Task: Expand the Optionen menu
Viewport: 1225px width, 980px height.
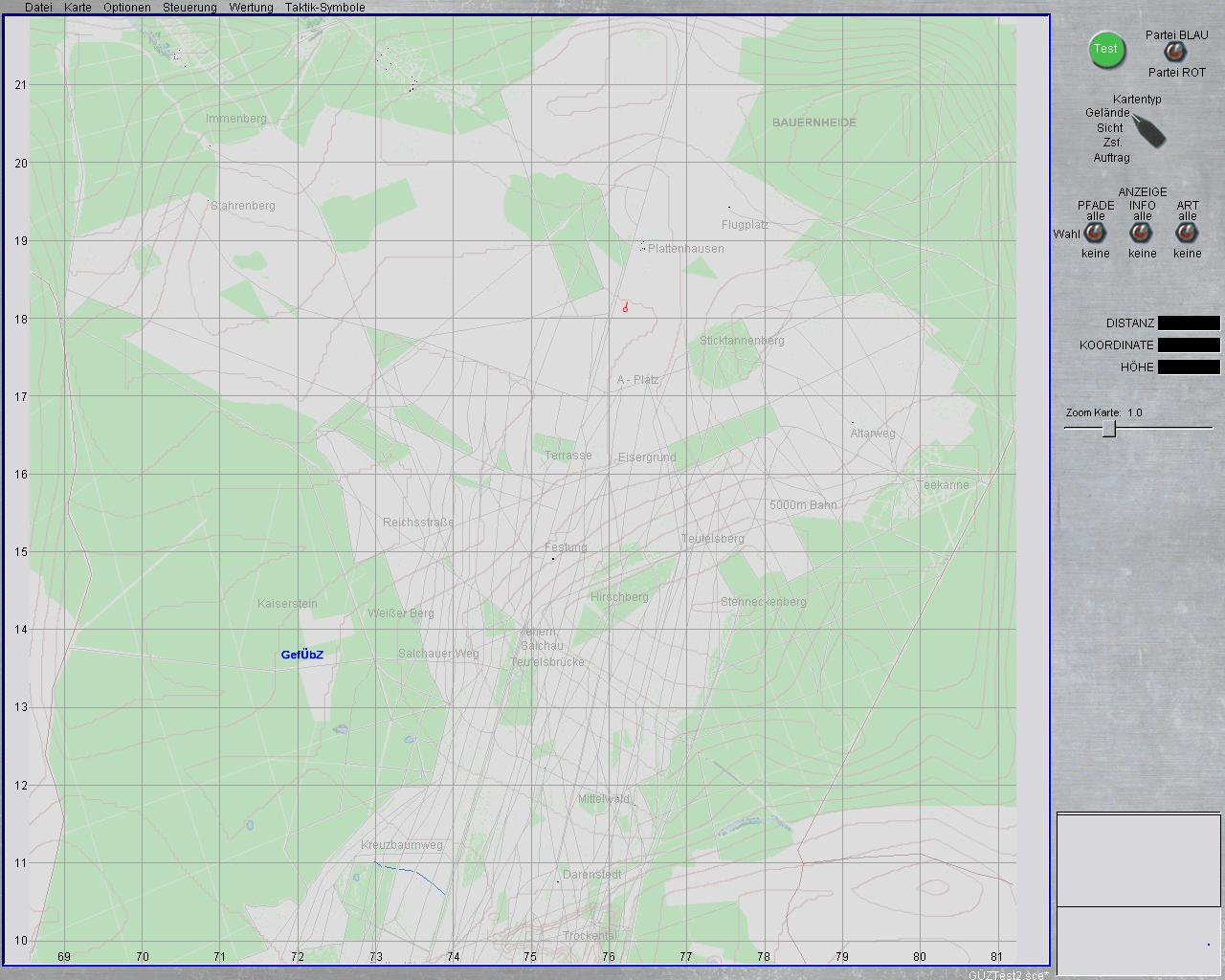Action: click(x=127, y=8)
